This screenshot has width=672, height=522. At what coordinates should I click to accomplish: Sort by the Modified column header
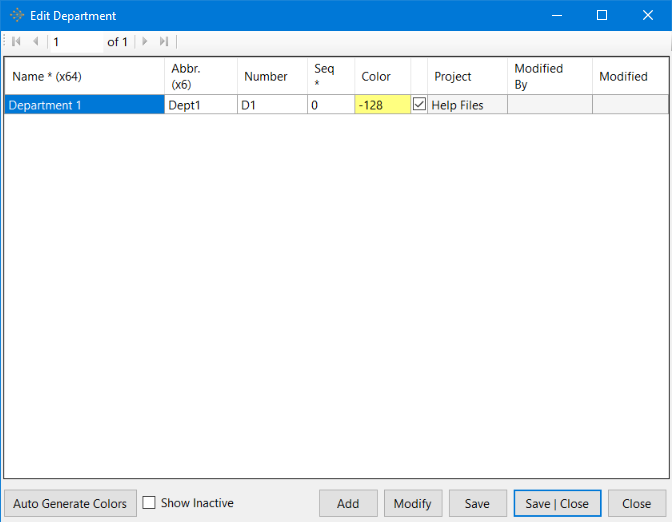(630, 76)
